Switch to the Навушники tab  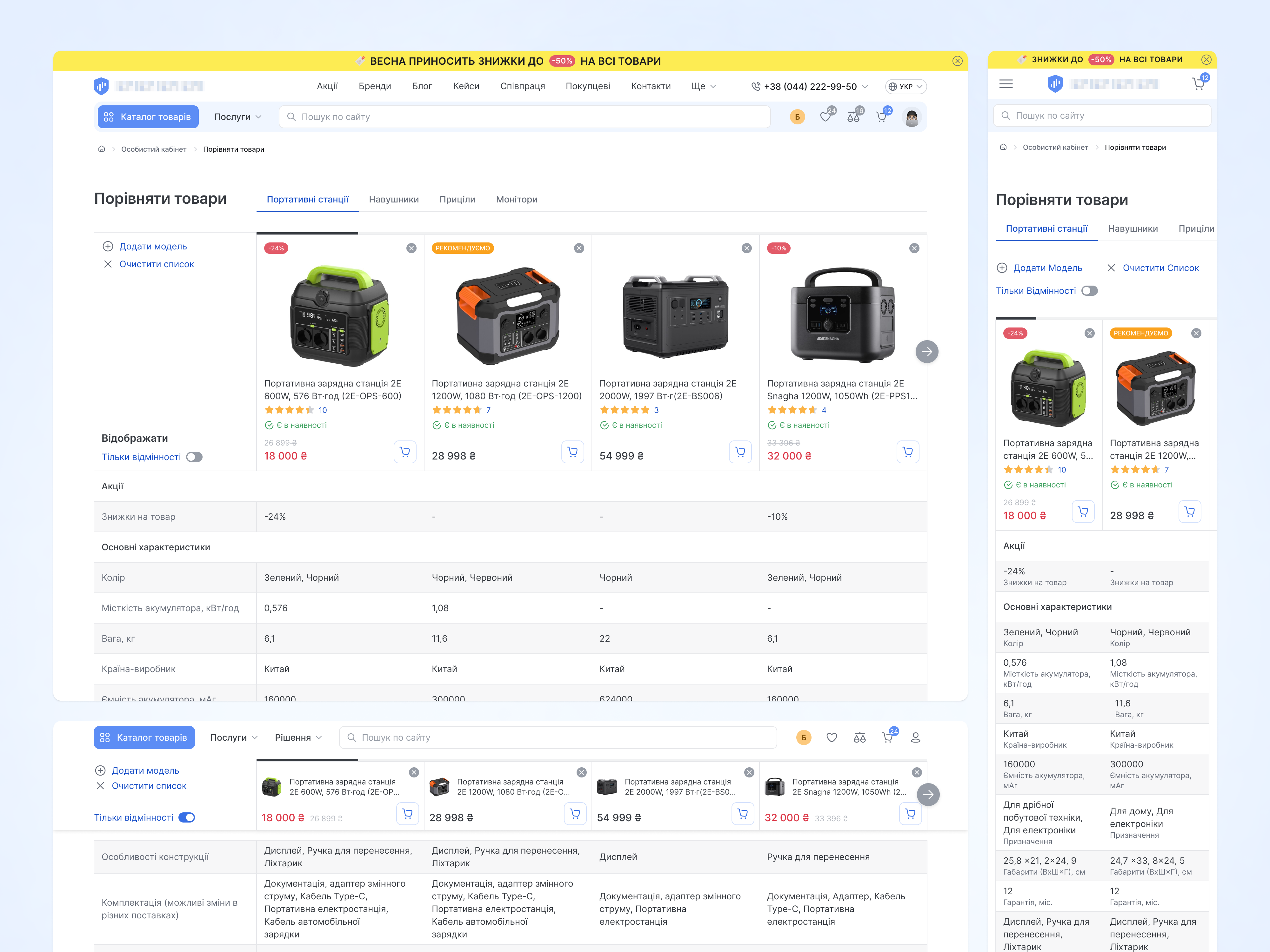pos(393,199)
